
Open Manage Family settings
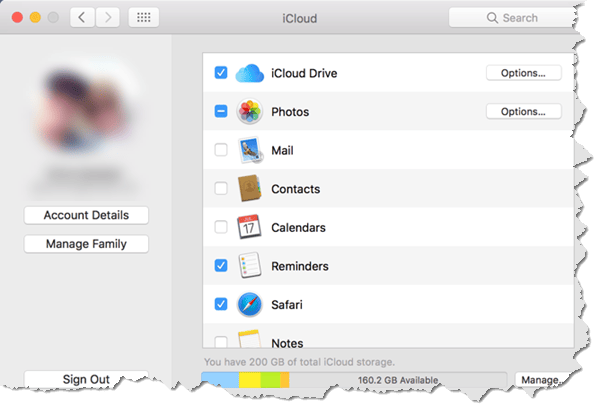(86, 244)
